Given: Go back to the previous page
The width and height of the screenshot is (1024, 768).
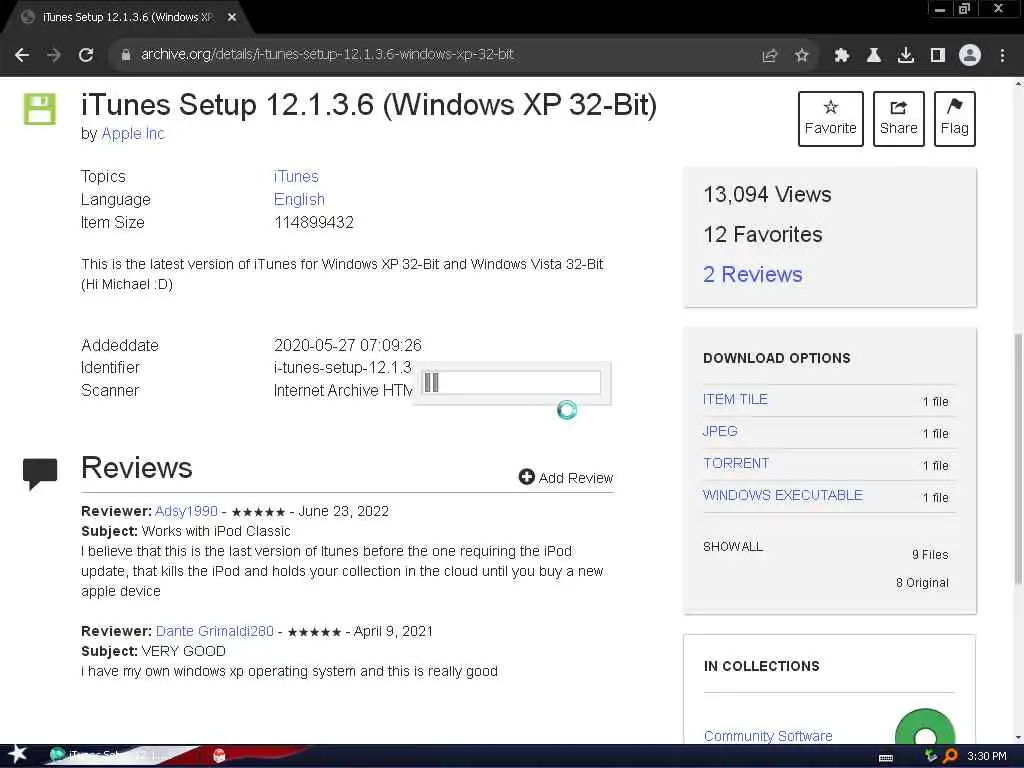Looking at the screenshot, I should (x=22, y=55).
